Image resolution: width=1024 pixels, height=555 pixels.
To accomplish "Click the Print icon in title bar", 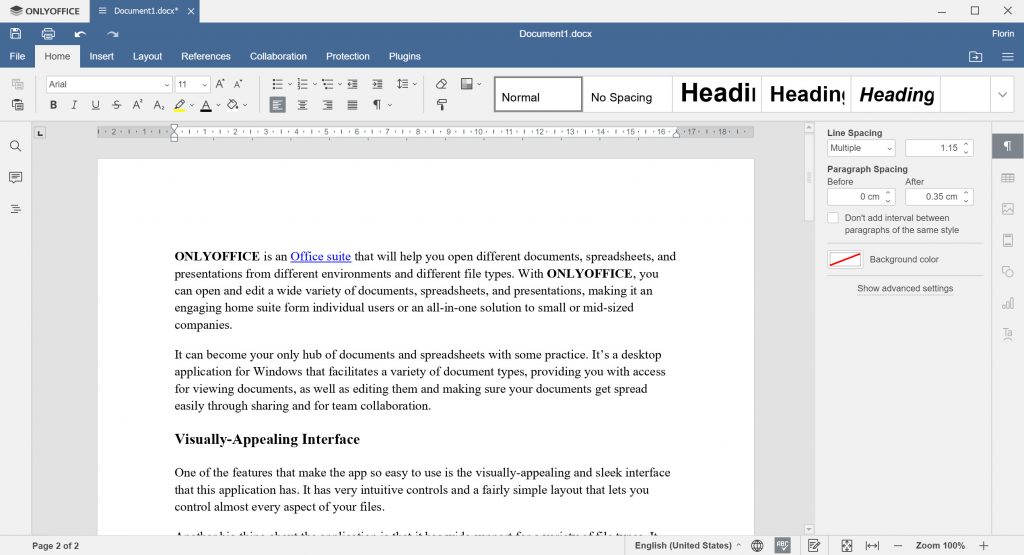I will (48, 34).
